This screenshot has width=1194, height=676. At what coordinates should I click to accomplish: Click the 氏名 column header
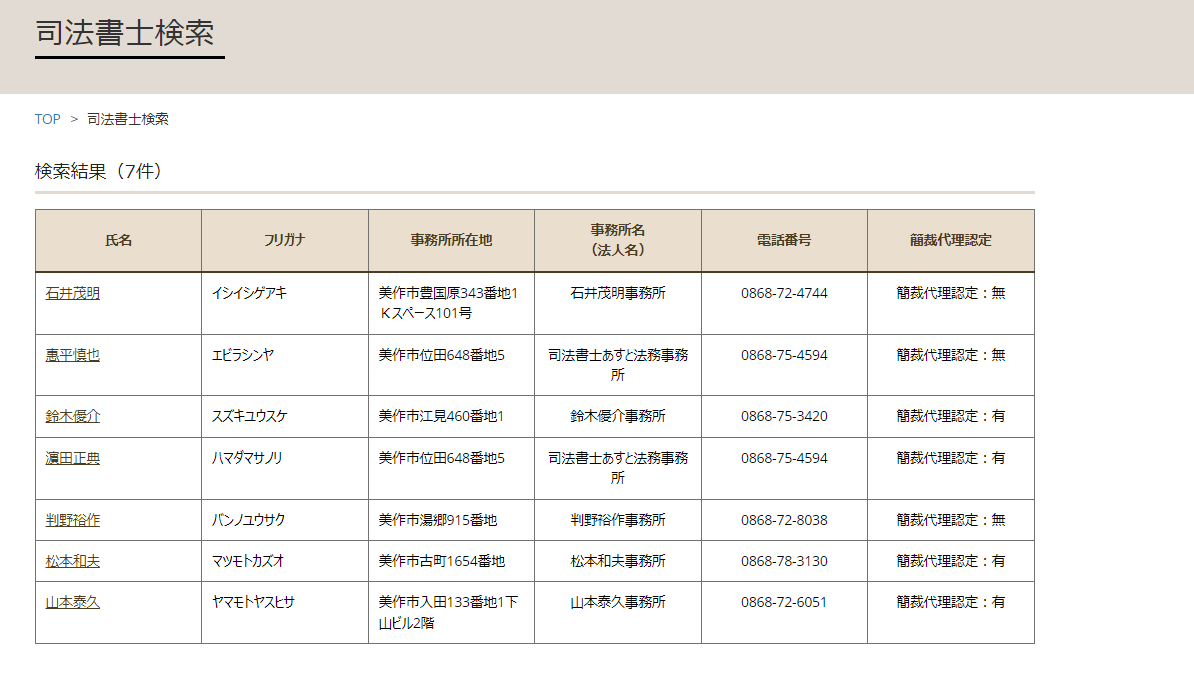point(118,240)
